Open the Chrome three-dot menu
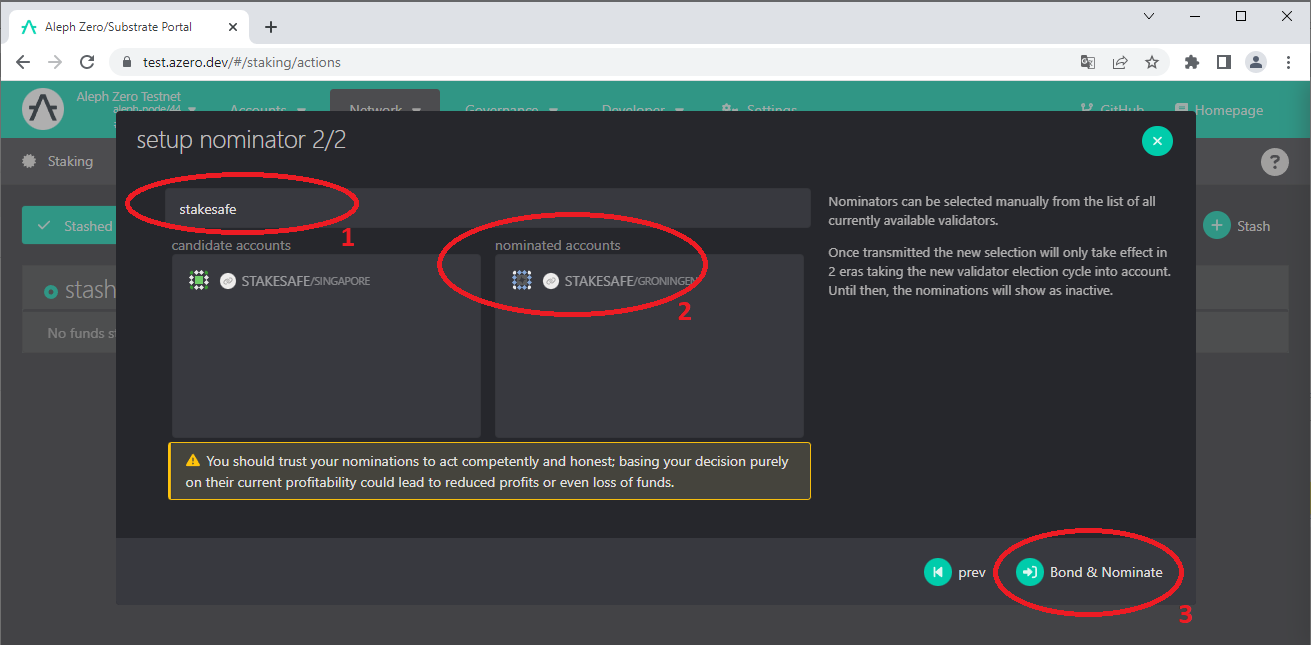The height and width of the screenshot is (645, 1311). (1287, 62)
